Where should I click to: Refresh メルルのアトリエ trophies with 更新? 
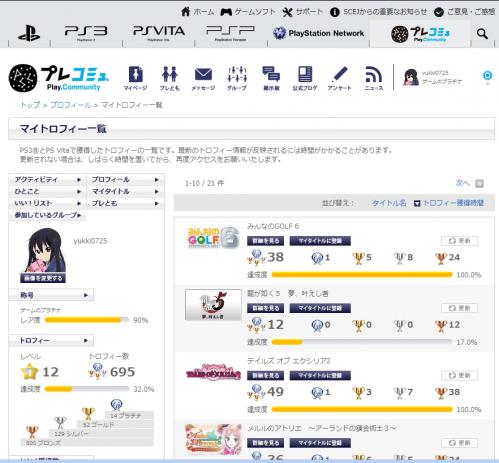tap(459, 443)
